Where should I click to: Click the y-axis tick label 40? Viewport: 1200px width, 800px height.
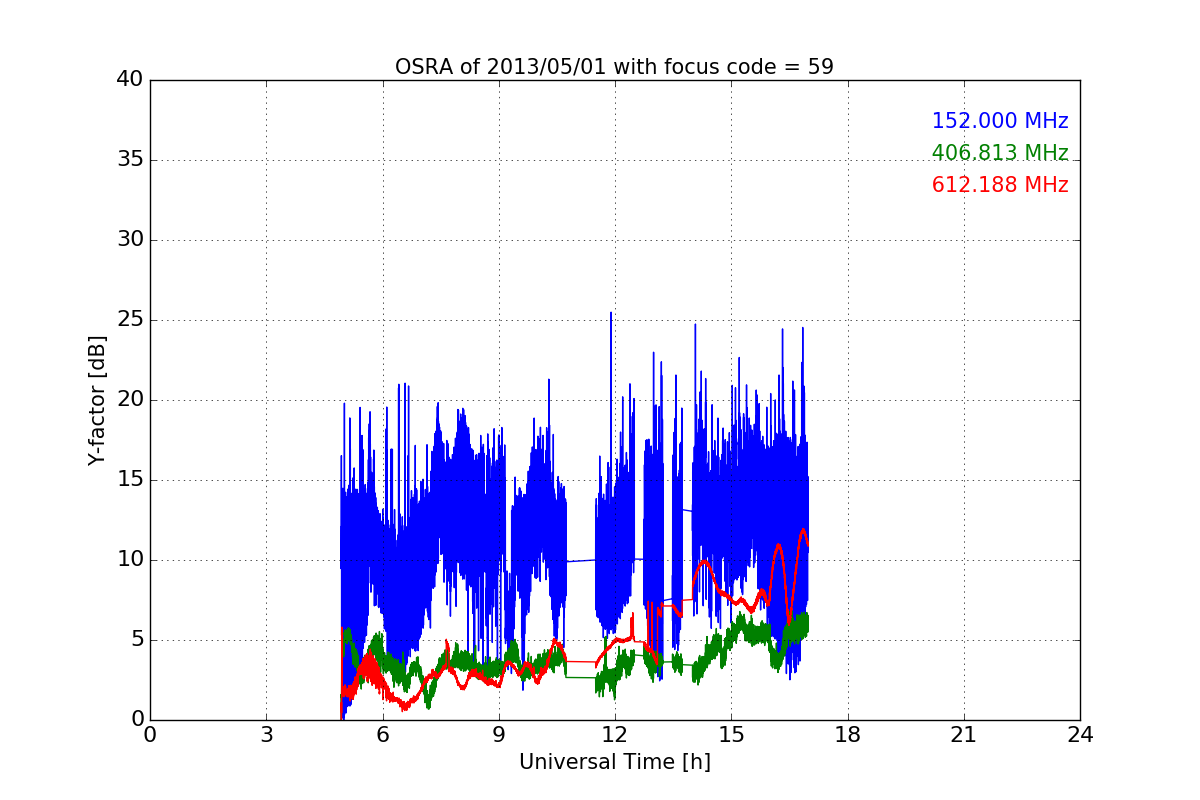[130, 80]
